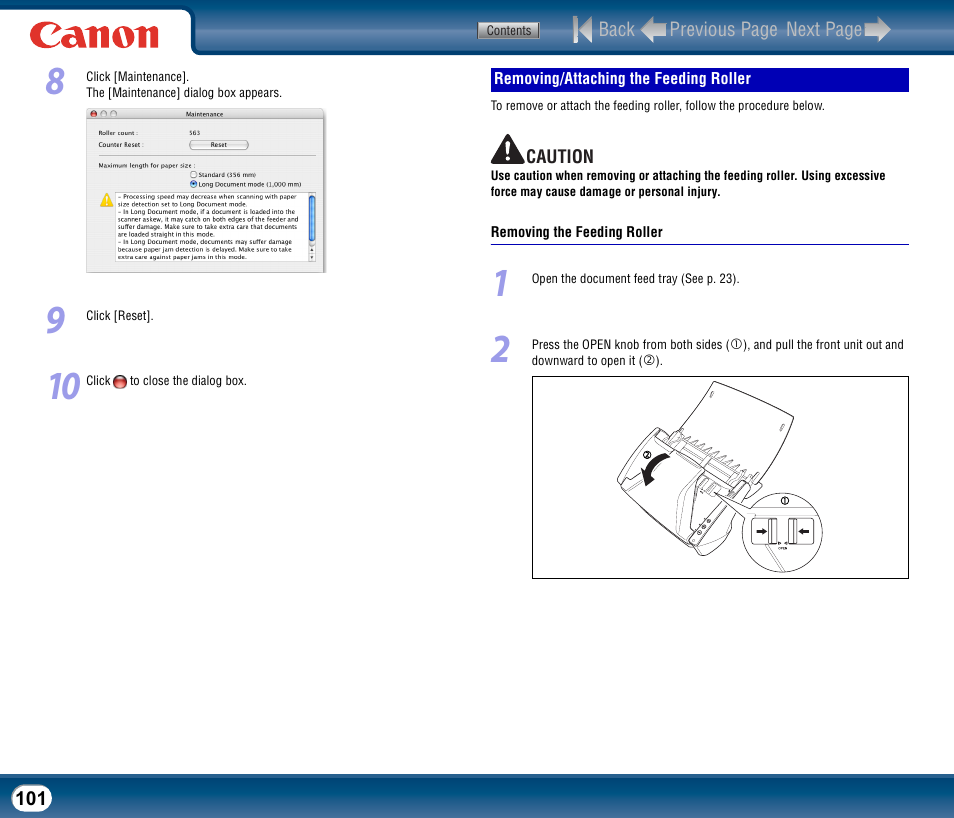
Task: Click the page number 101 badge
Action: (x=31, y=798)
